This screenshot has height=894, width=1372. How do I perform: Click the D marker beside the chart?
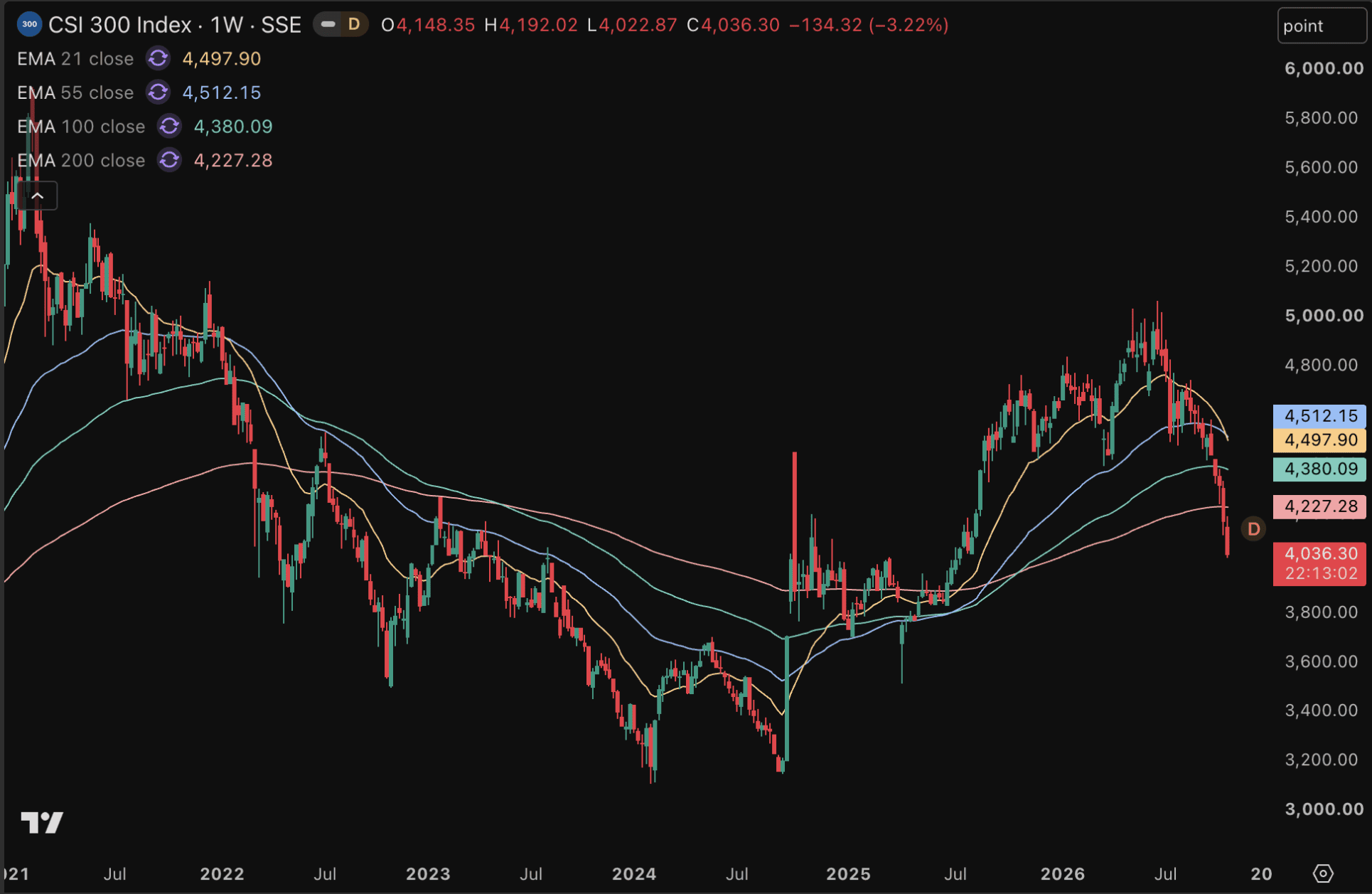(1253, 528)
